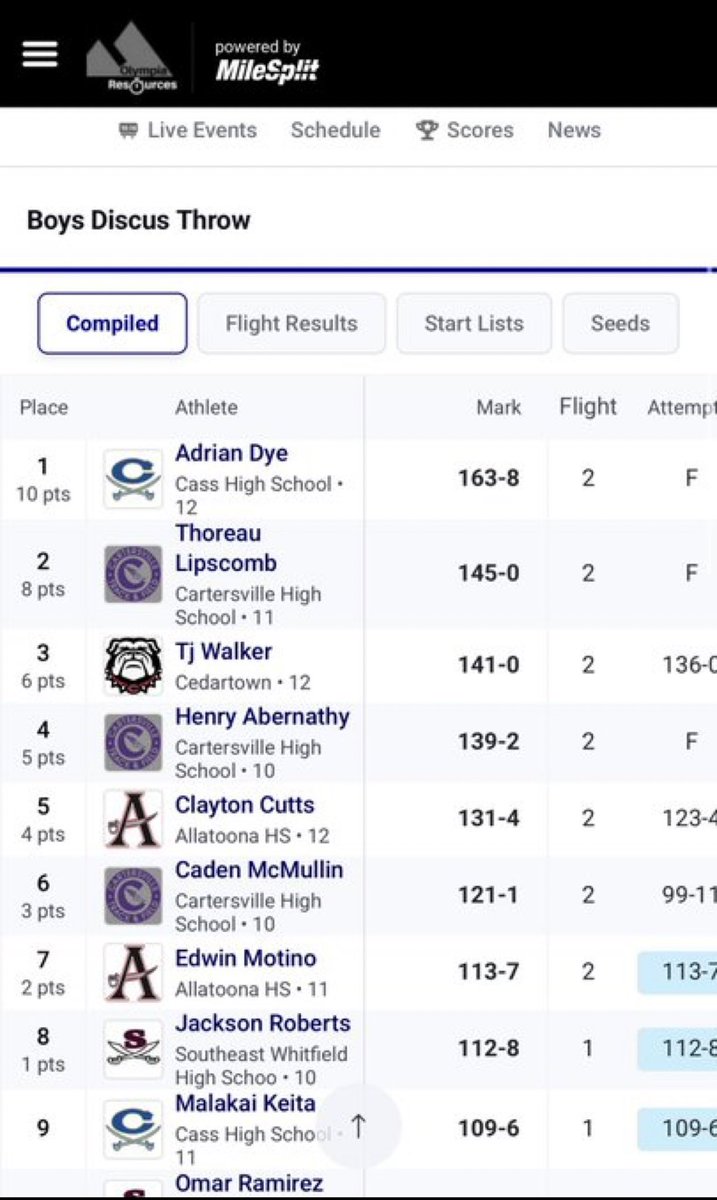The image size is (717, 1200).
Task: Tap the scroll-to-top arrow button
Action: point(359,1127)
